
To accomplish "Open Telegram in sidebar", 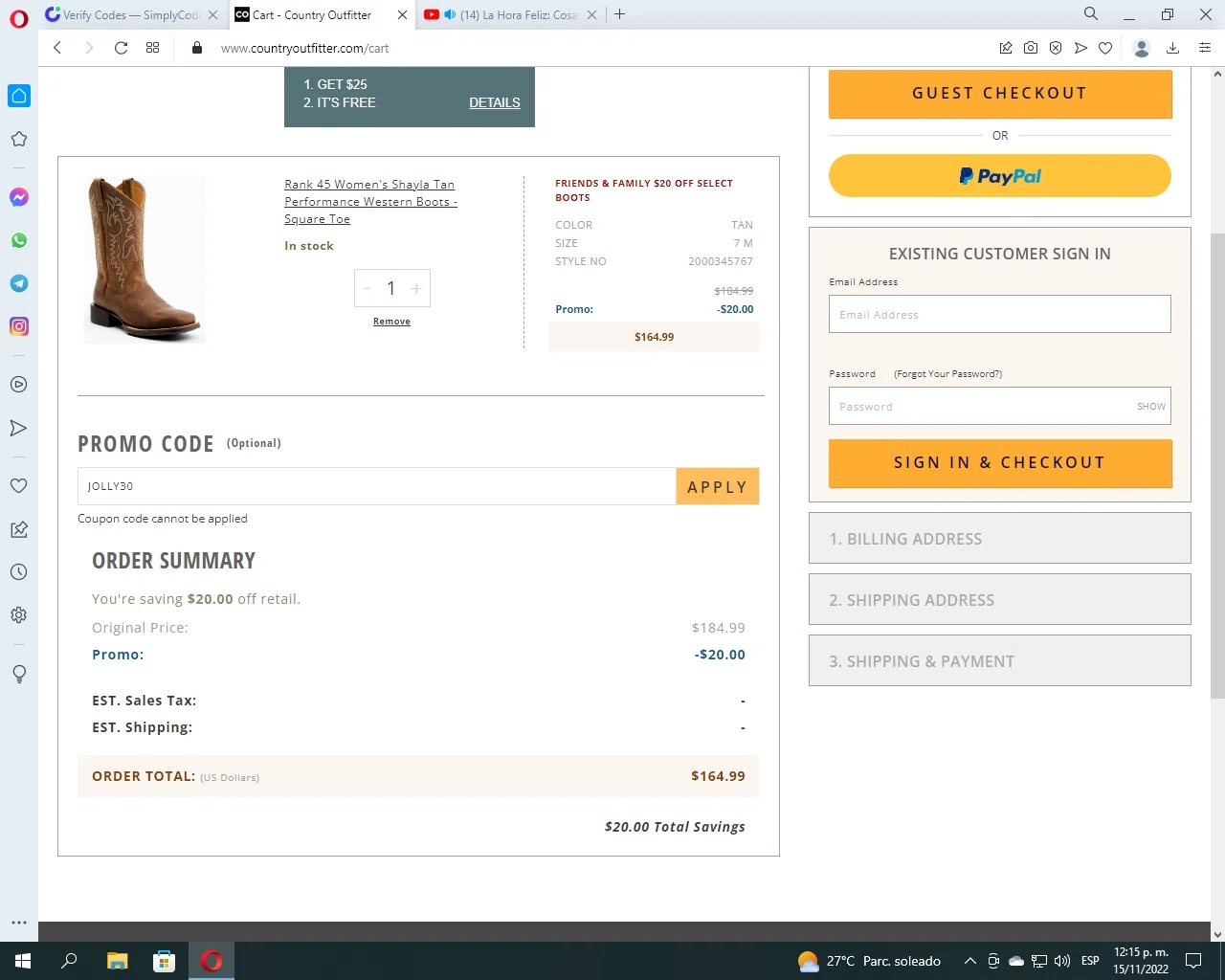I will pyautogui.click(x=18, y=283).
